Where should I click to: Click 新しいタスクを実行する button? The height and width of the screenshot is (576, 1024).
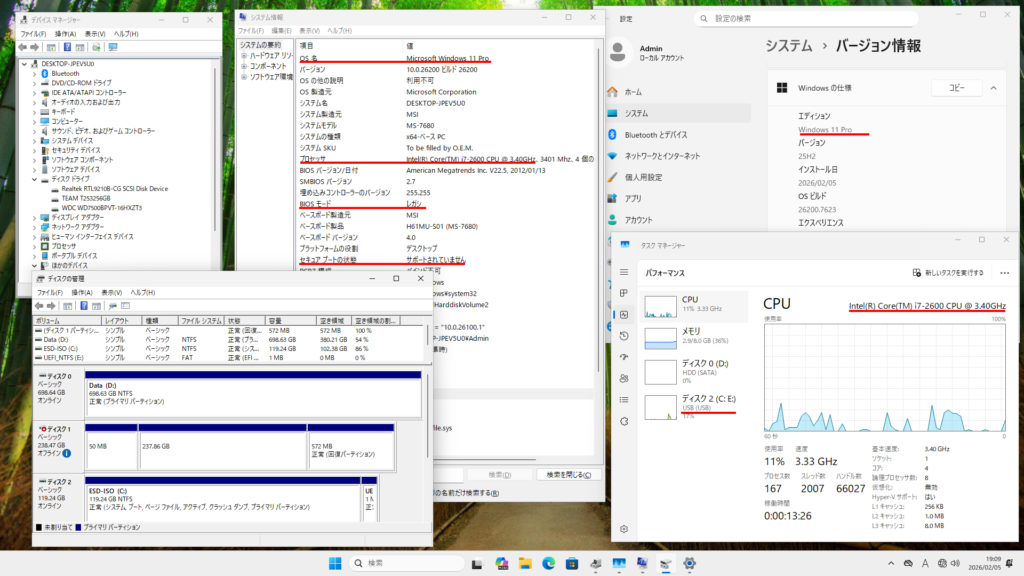point(948,272)
